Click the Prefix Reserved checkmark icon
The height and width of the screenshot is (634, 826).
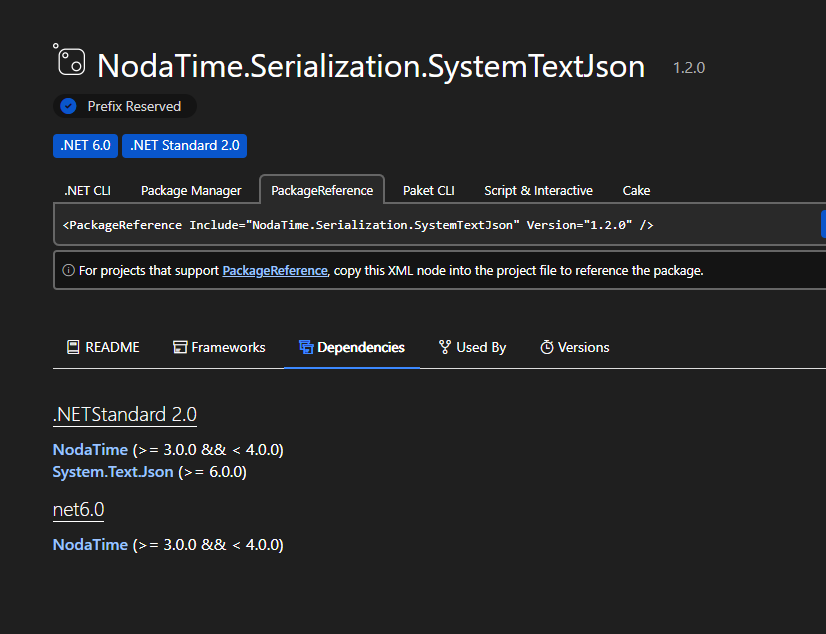[x=69, y=106]
